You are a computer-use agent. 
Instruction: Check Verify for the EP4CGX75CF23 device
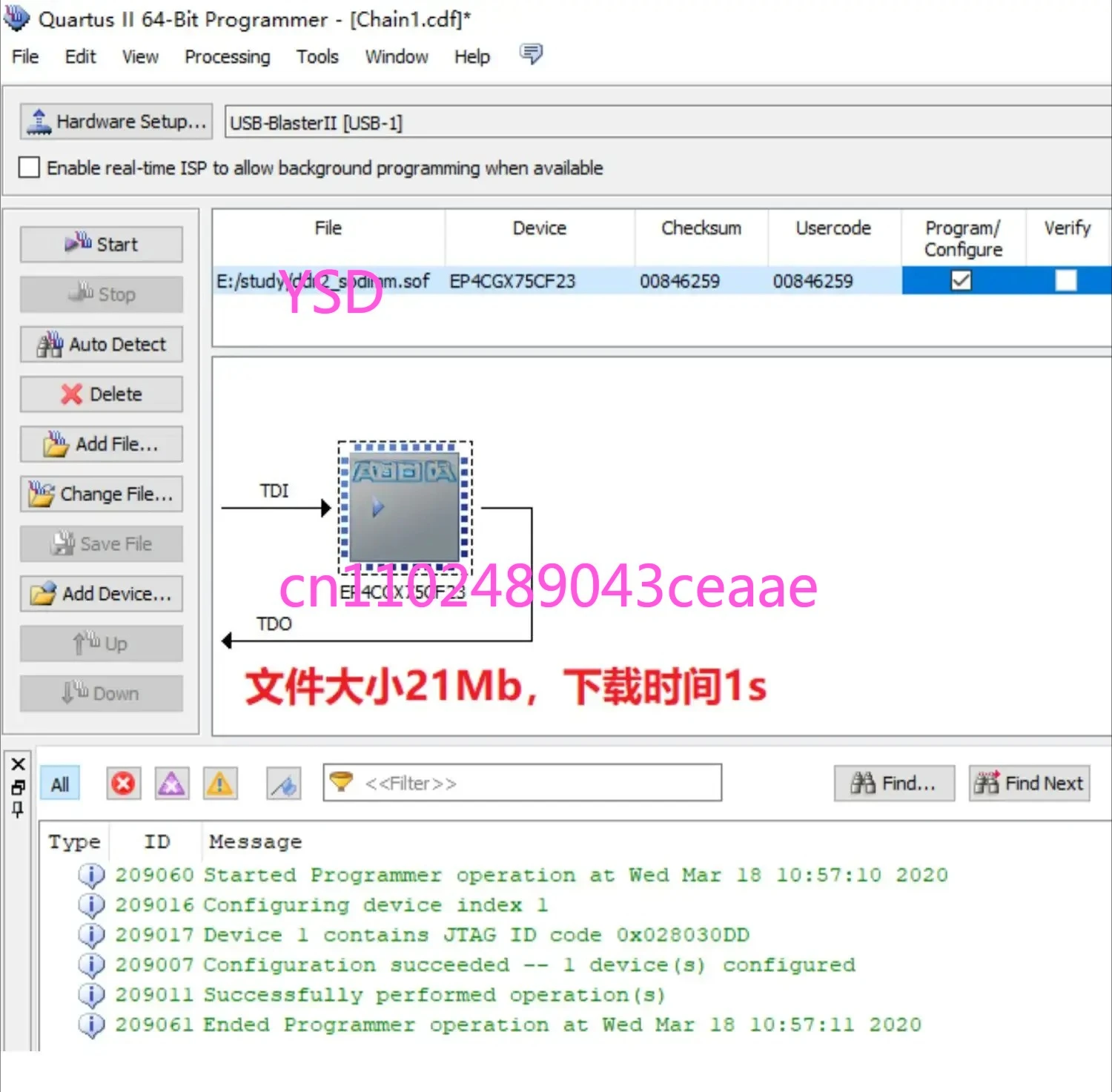coord(1066,280)
